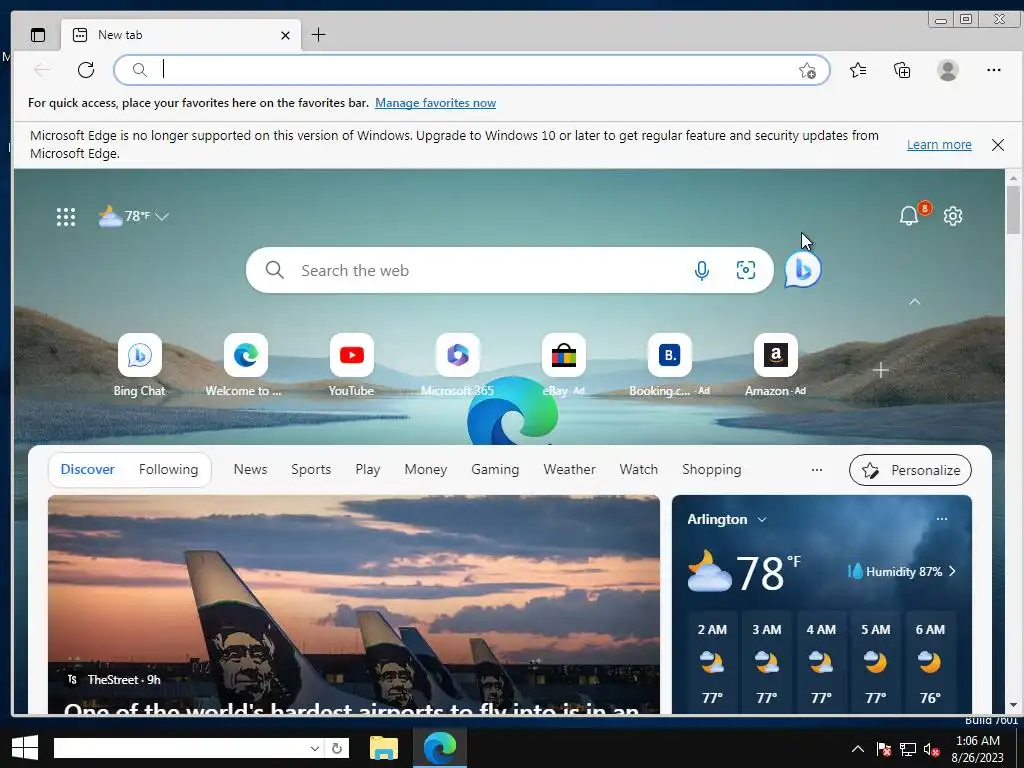Collapse quick links with the up chevron

pyautogui.click(x=915, y=302)
